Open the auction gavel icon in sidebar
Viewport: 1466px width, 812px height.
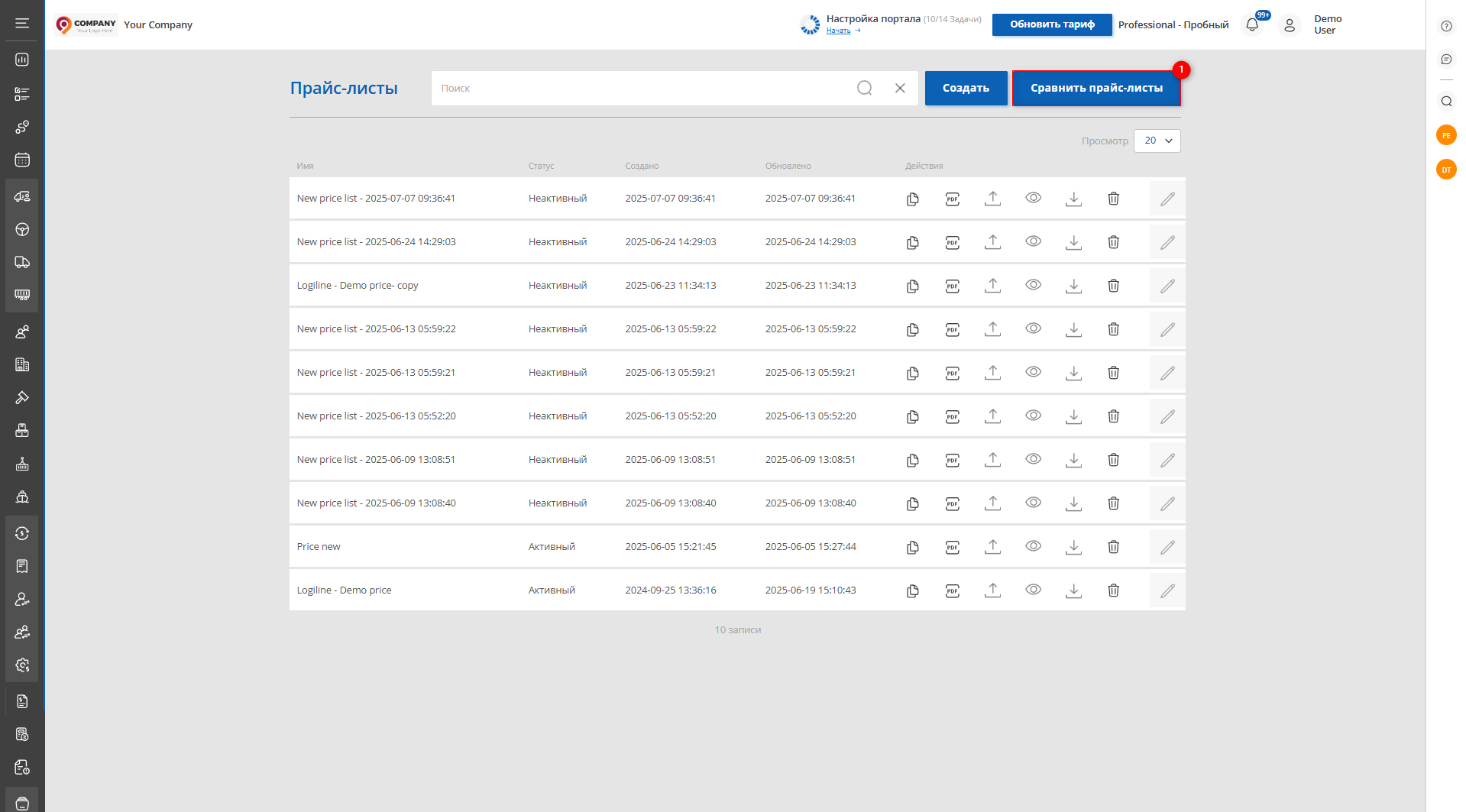pyautogui.click(x=22, y=397)
